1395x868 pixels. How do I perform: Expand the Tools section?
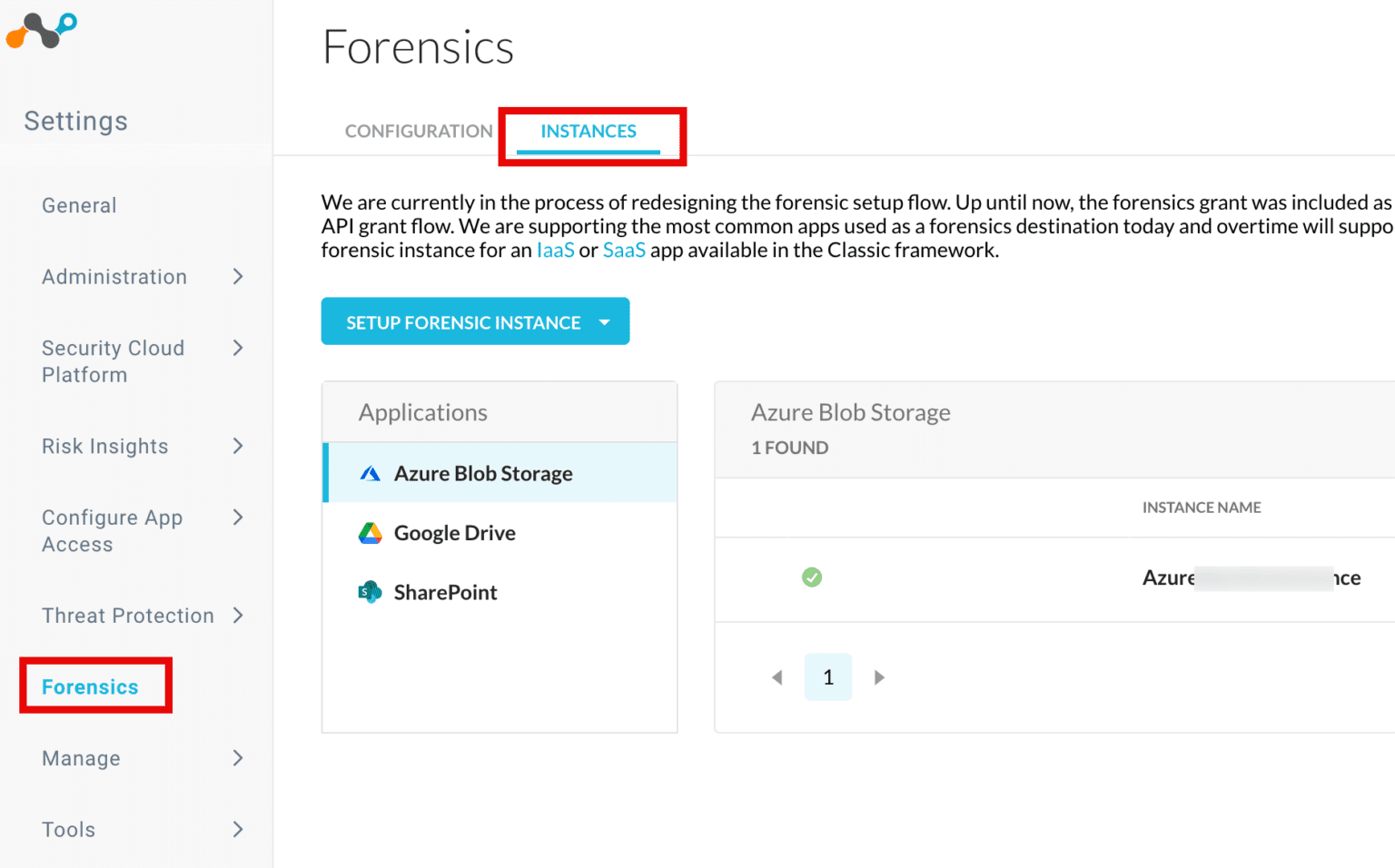[238, 829]
